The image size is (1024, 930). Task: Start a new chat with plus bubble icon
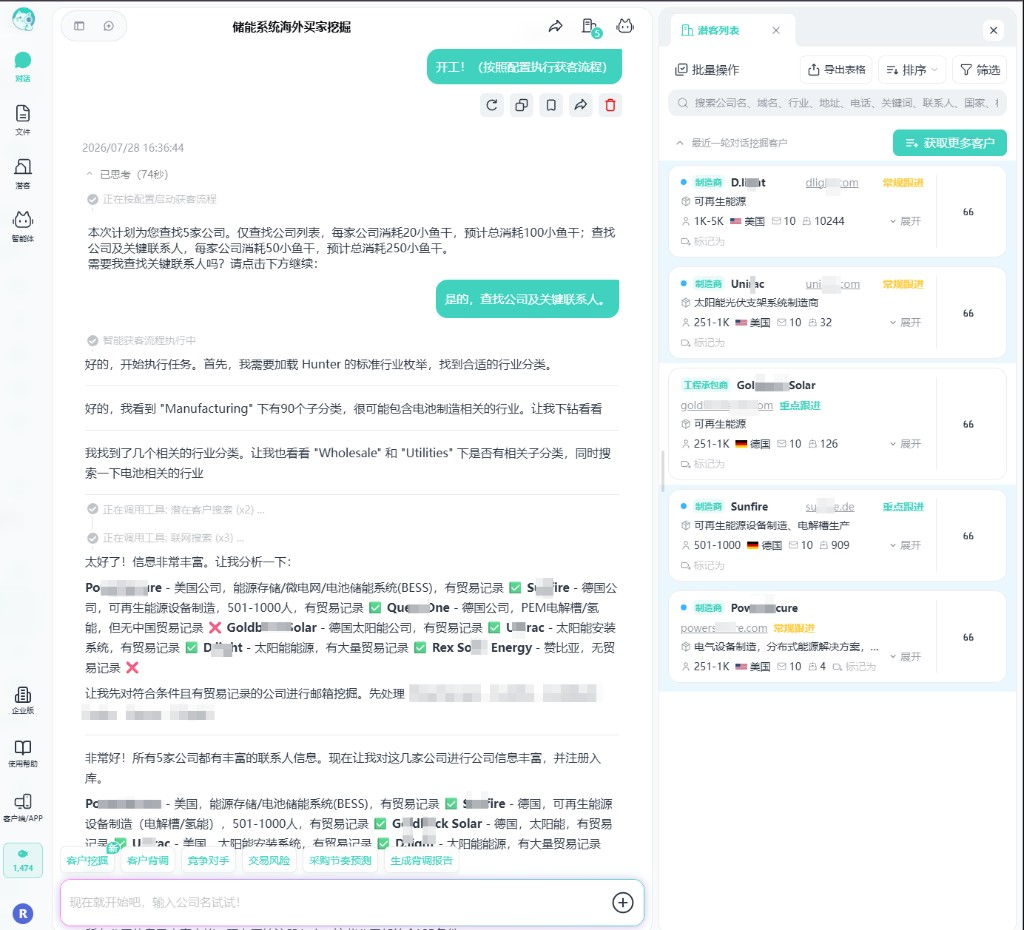pos(108,26)
